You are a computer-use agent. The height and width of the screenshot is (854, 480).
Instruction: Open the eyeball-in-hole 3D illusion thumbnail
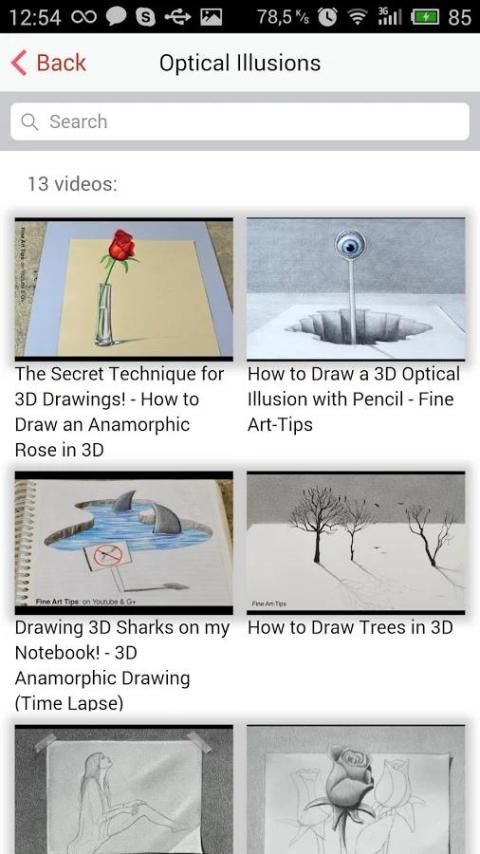(356, 289)
